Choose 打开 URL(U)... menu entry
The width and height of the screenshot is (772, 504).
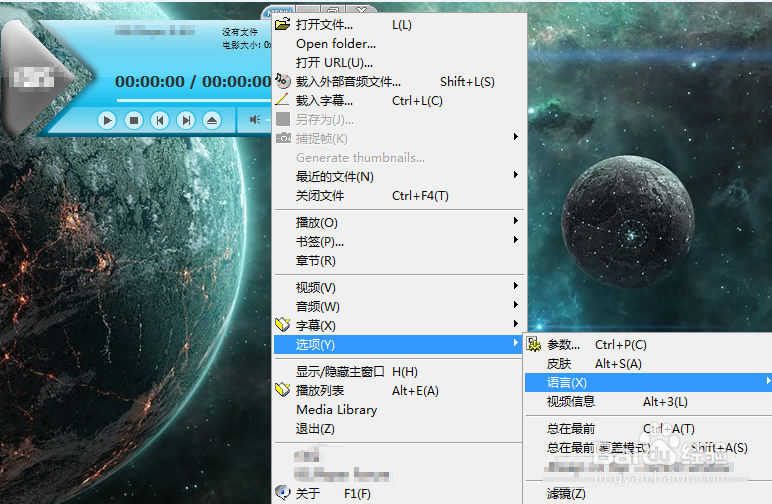click(x=399, y=63)
